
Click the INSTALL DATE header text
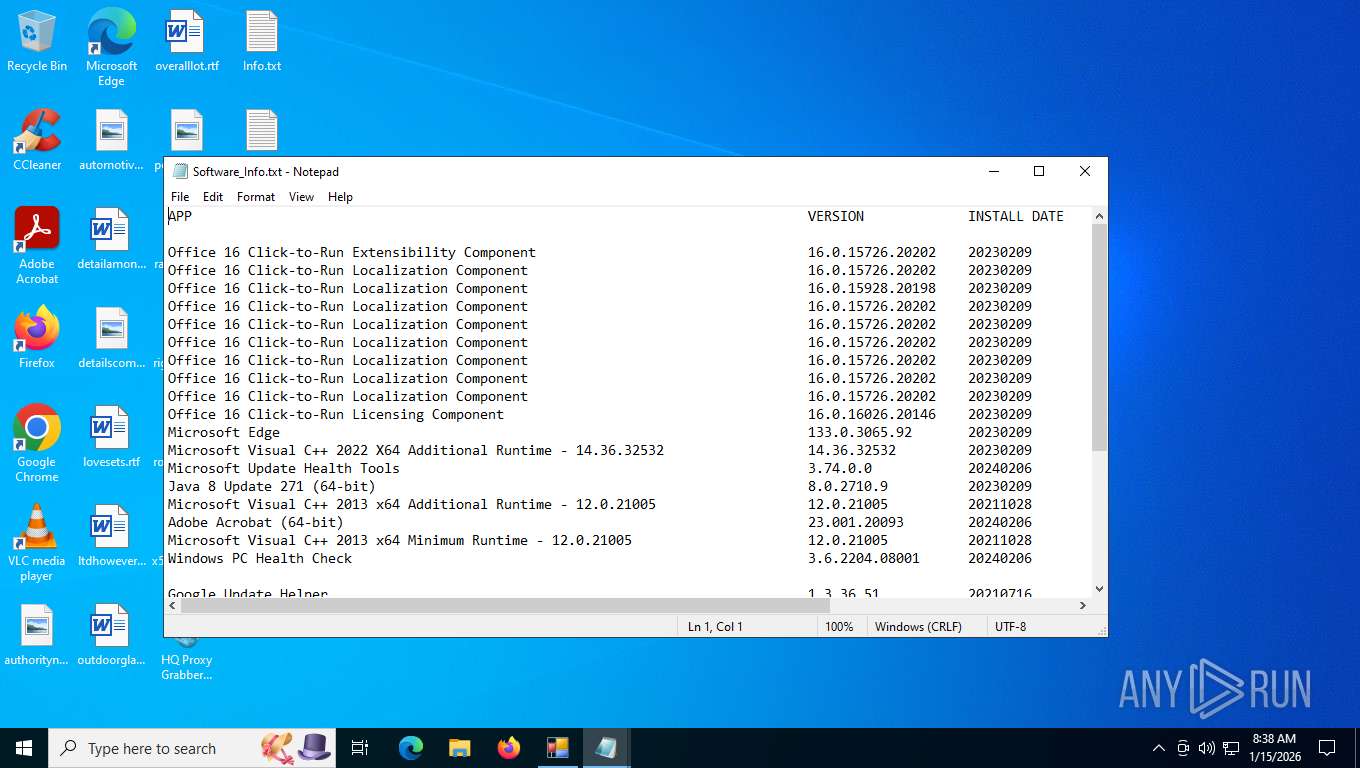[x=1016, y=216]
